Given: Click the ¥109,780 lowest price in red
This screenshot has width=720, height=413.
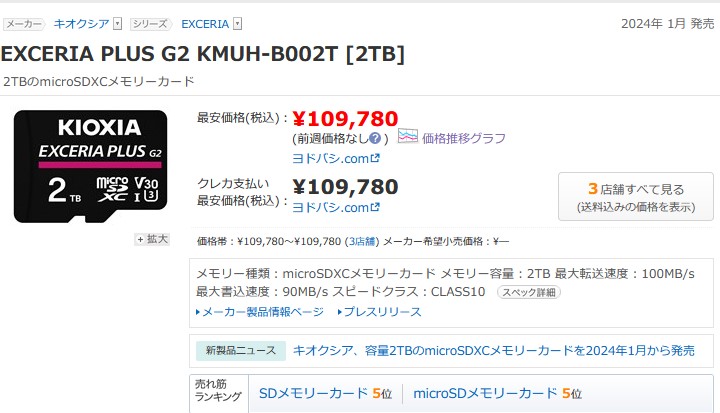Looking at the screenshot, I should [345, 119].
